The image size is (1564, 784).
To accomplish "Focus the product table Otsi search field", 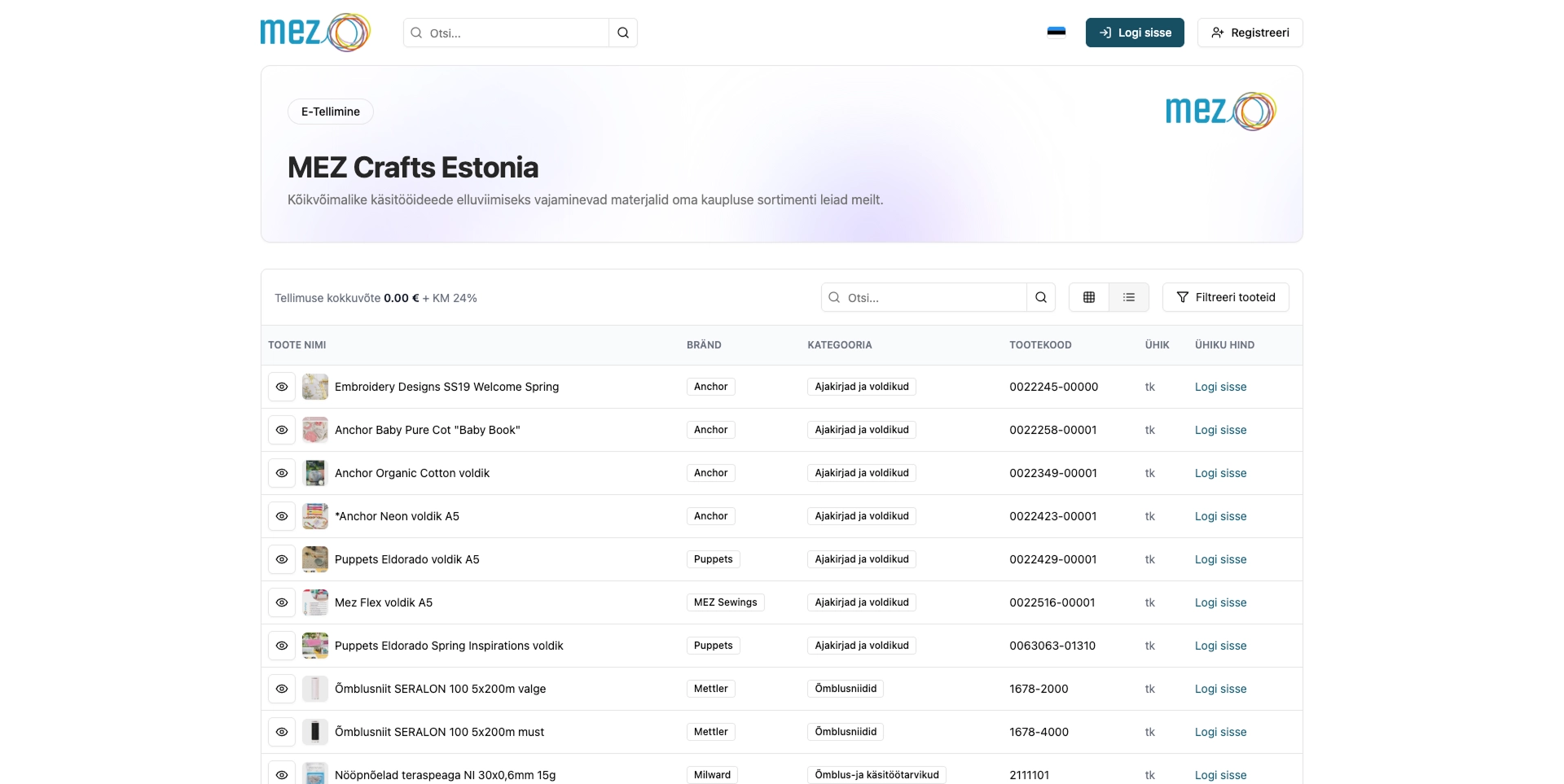I will (x=924, y=297).
